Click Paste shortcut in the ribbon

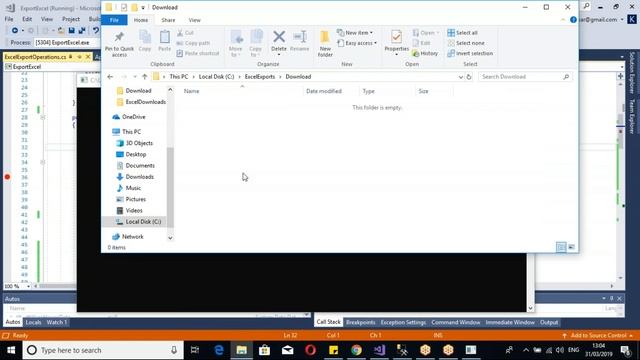click(x=198, y=53)
